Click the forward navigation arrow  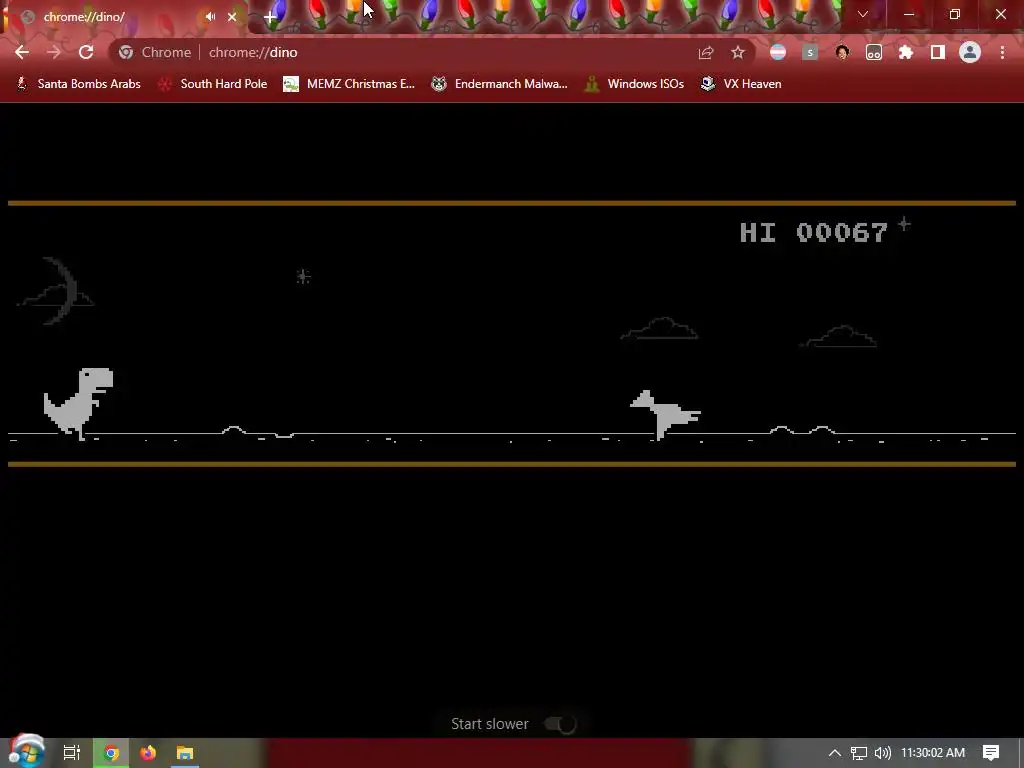54,52
